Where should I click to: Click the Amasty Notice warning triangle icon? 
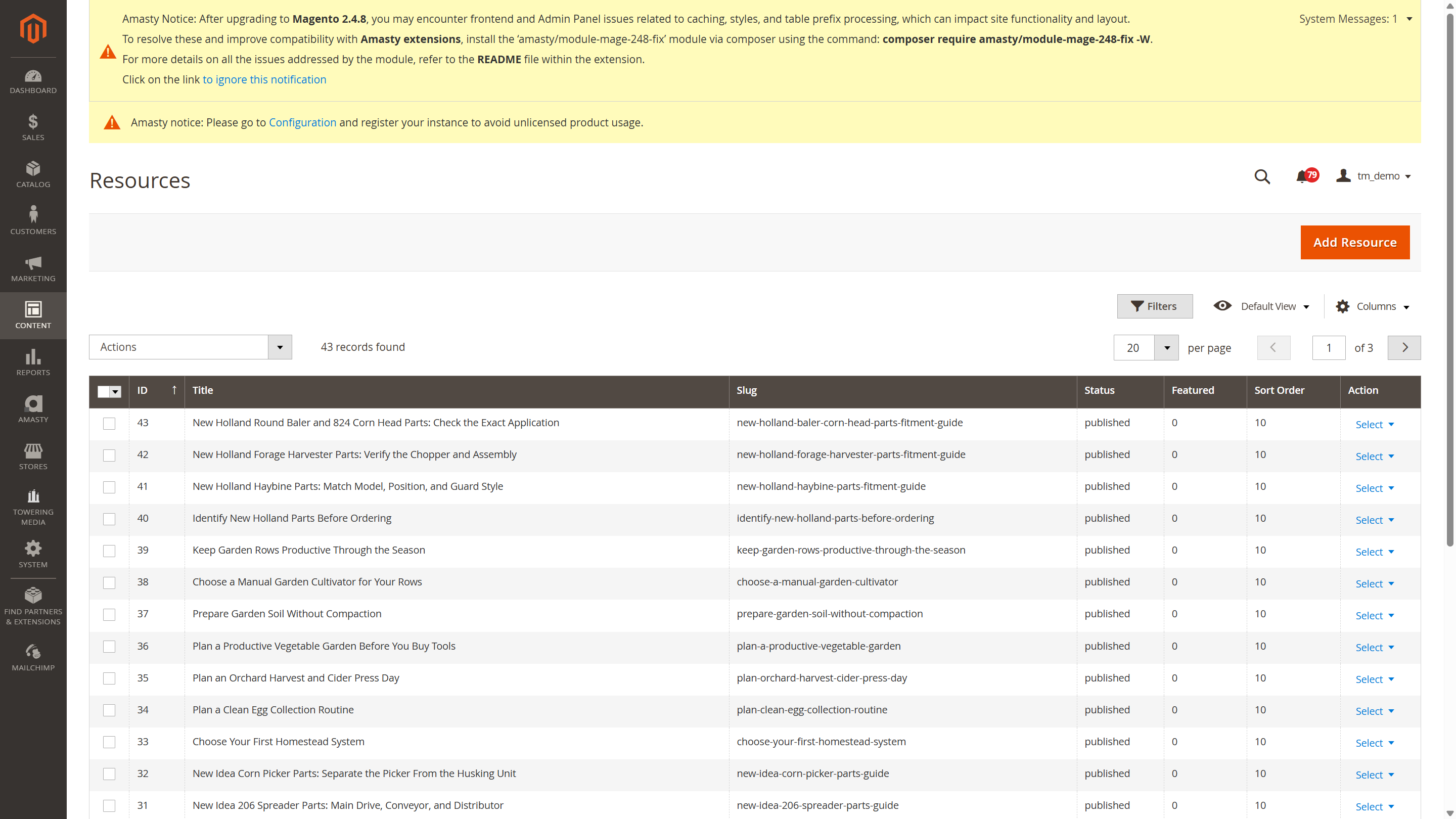[107, 52]
